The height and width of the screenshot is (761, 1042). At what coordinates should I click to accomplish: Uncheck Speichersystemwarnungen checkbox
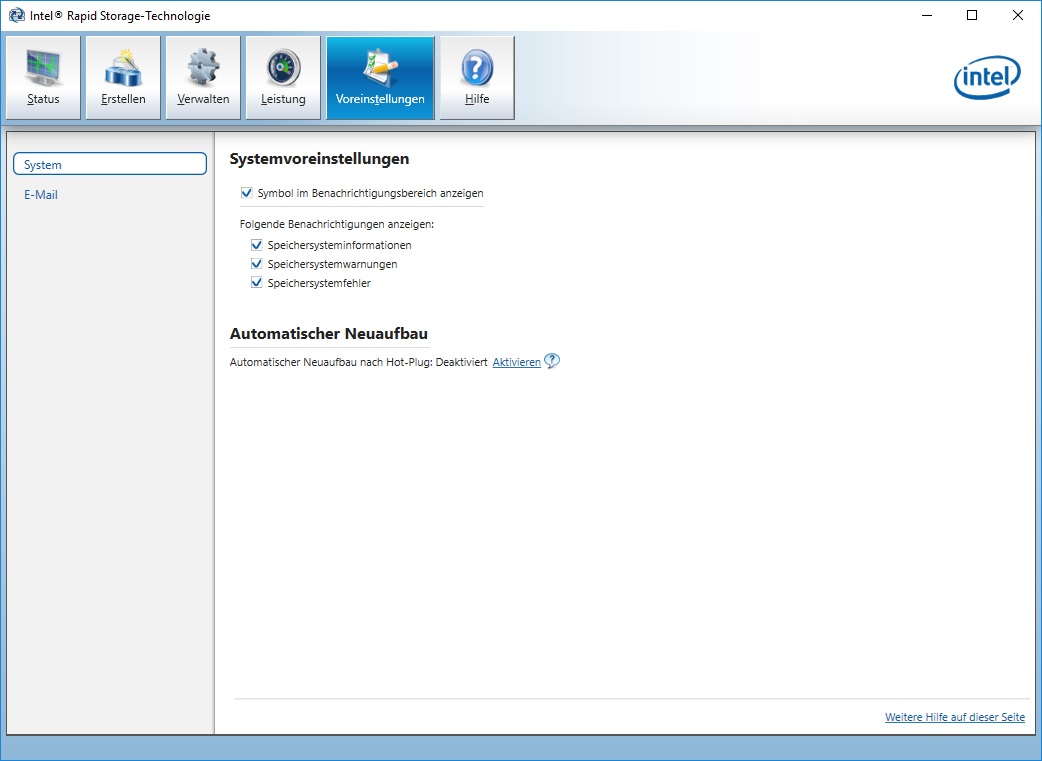tap(257, 264)
